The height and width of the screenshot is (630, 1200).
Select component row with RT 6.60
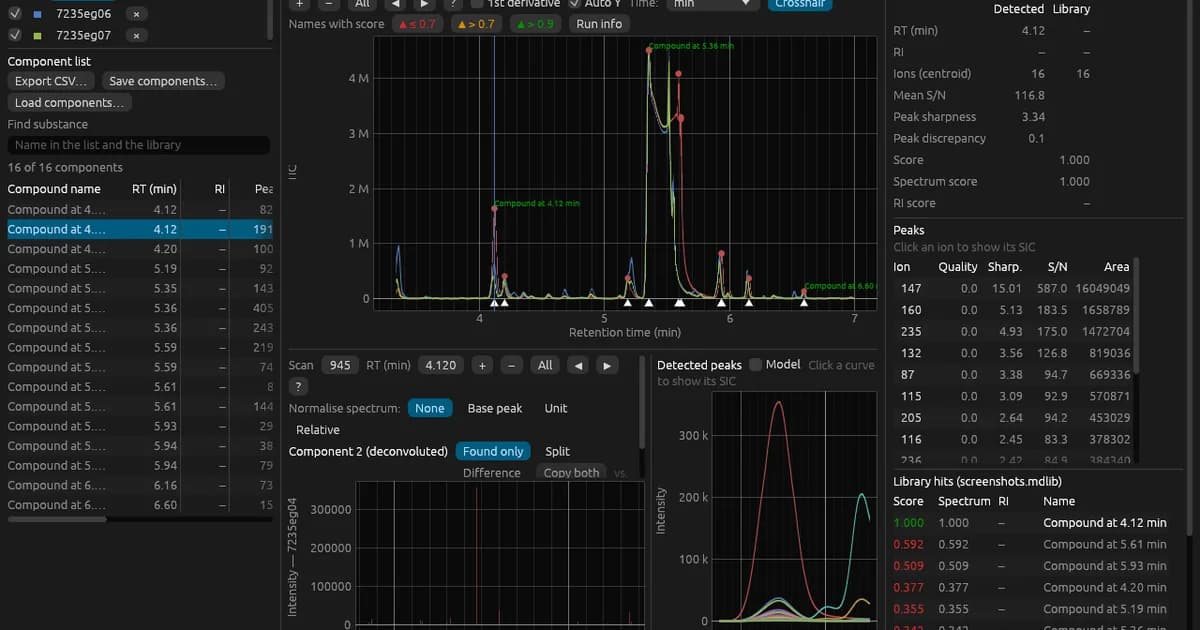click(140, 505)
